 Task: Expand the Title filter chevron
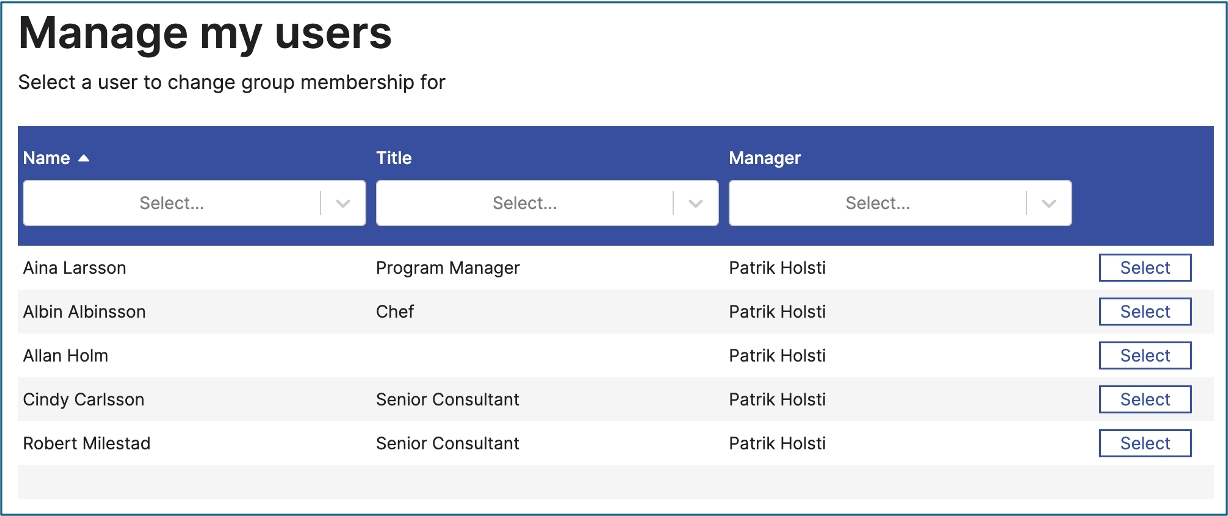click(696, 203)
